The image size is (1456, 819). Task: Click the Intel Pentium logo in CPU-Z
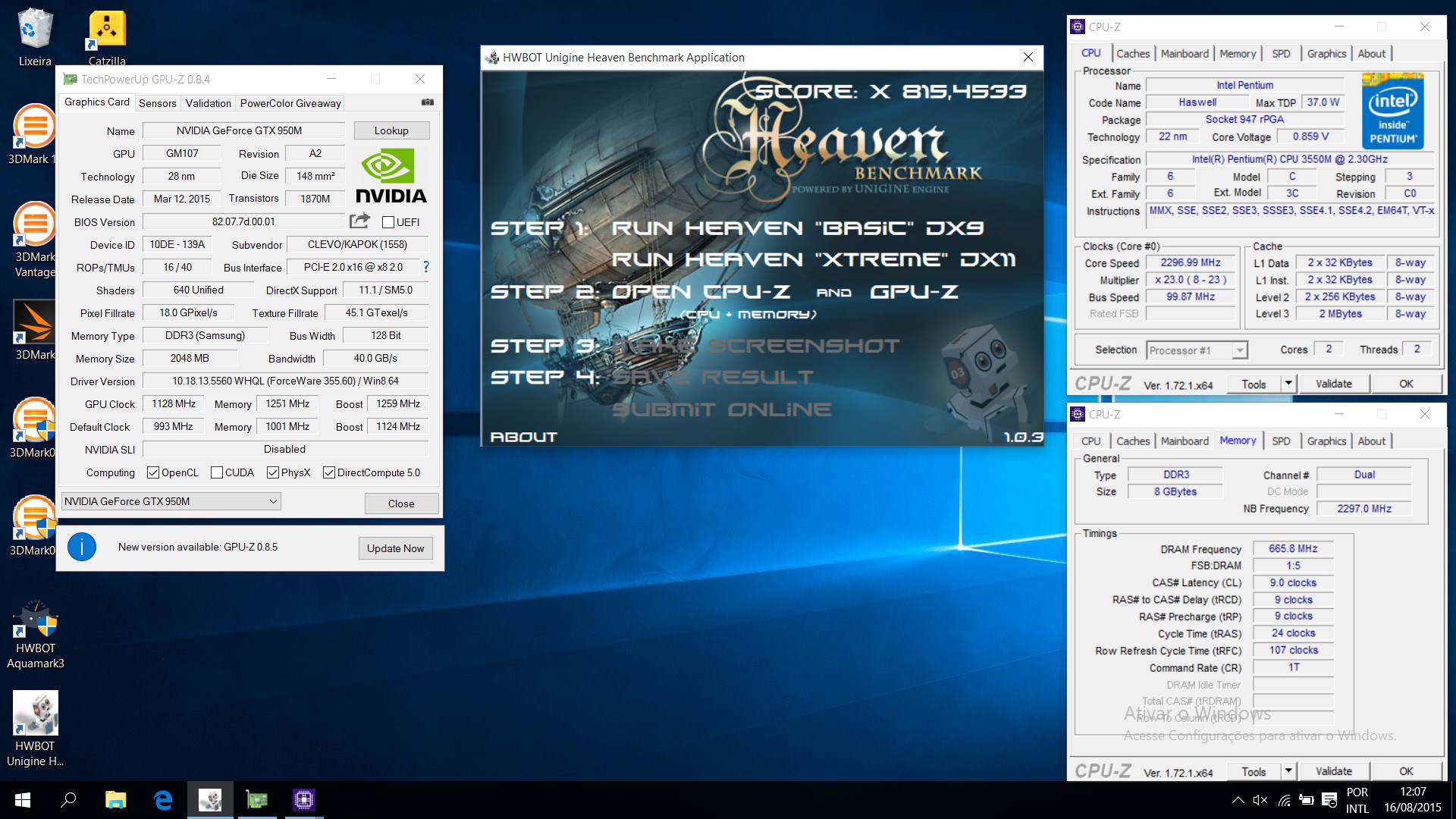(1392, 111)
